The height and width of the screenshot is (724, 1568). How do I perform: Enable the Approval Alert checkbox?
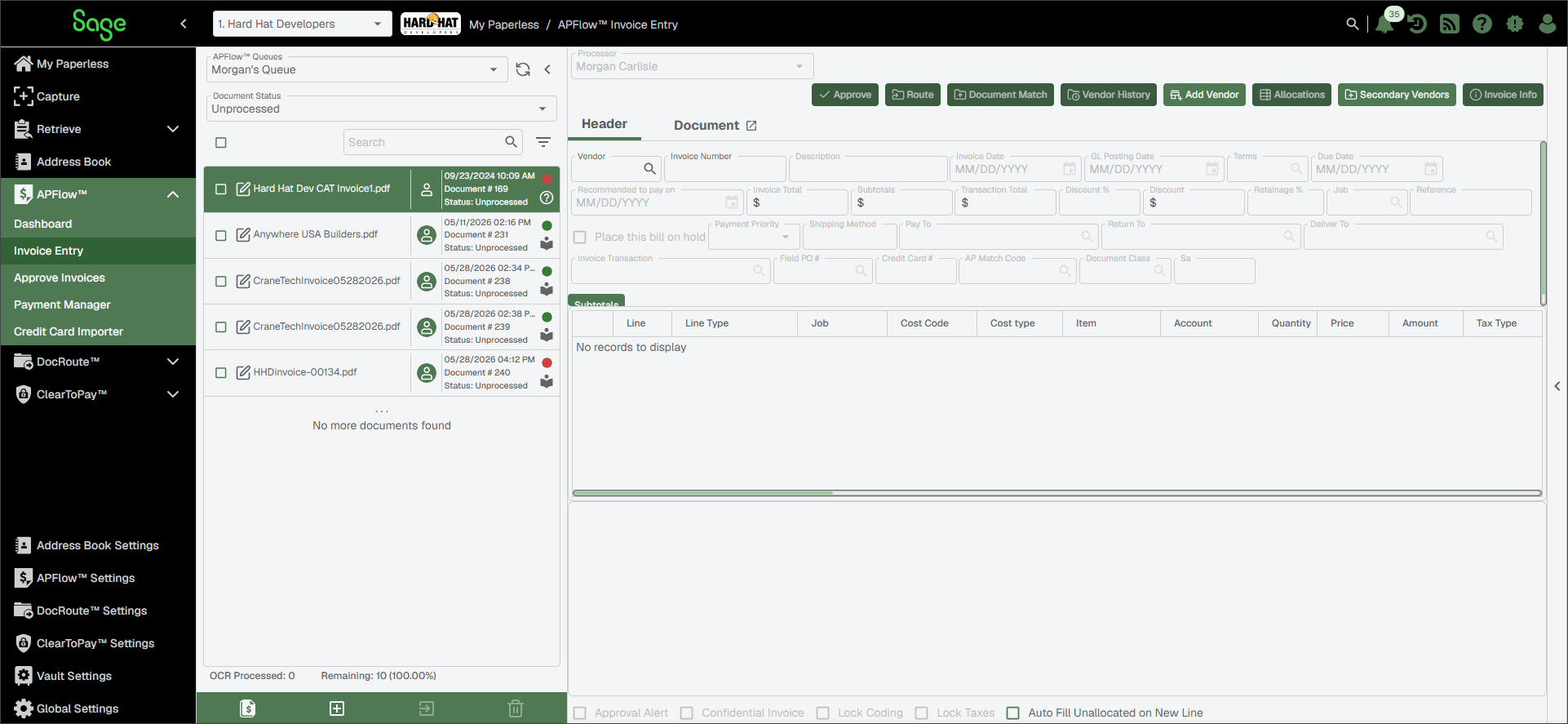[580, 713]
